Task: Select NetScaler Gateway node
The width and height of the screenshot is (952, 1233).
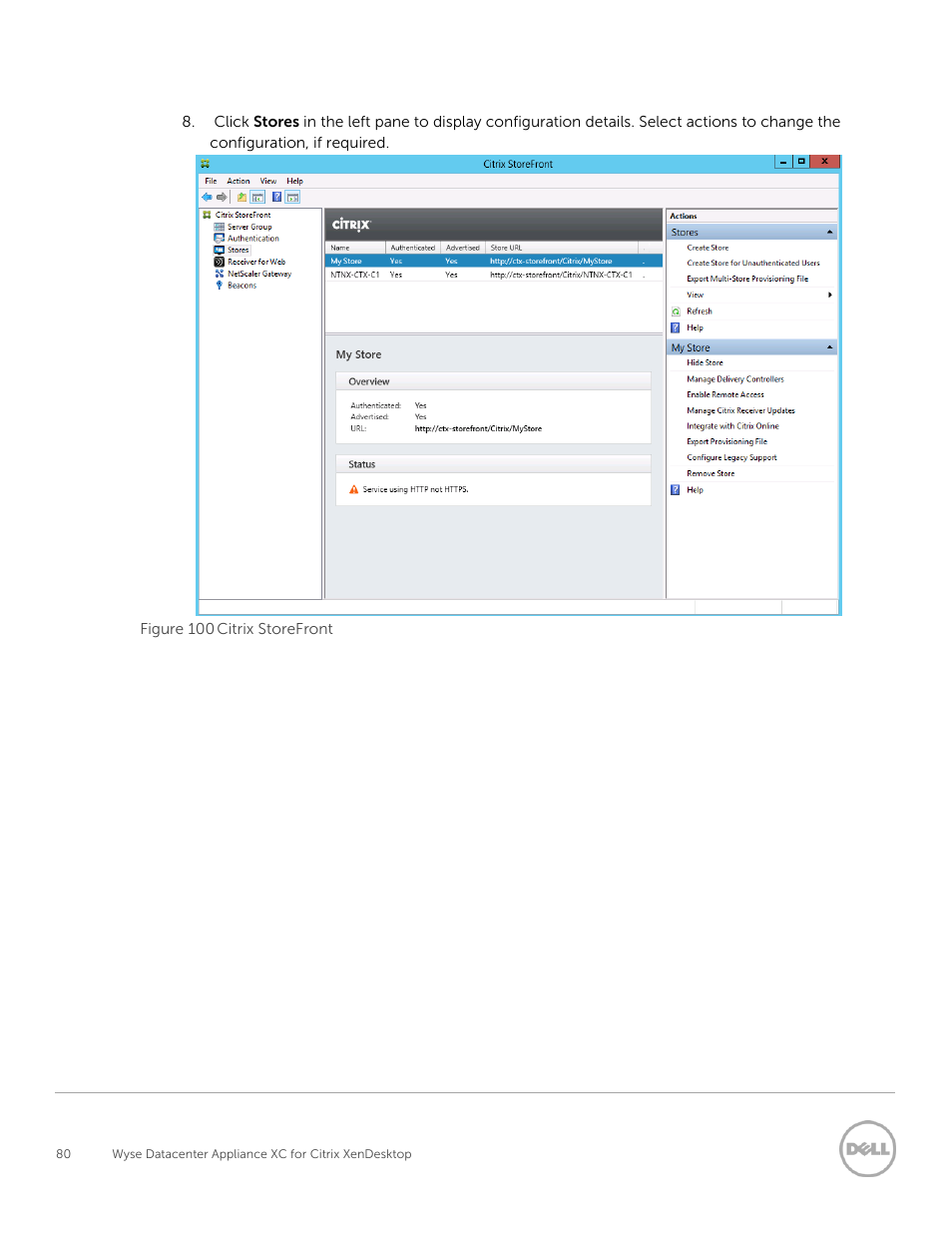Action: point(259,274)
